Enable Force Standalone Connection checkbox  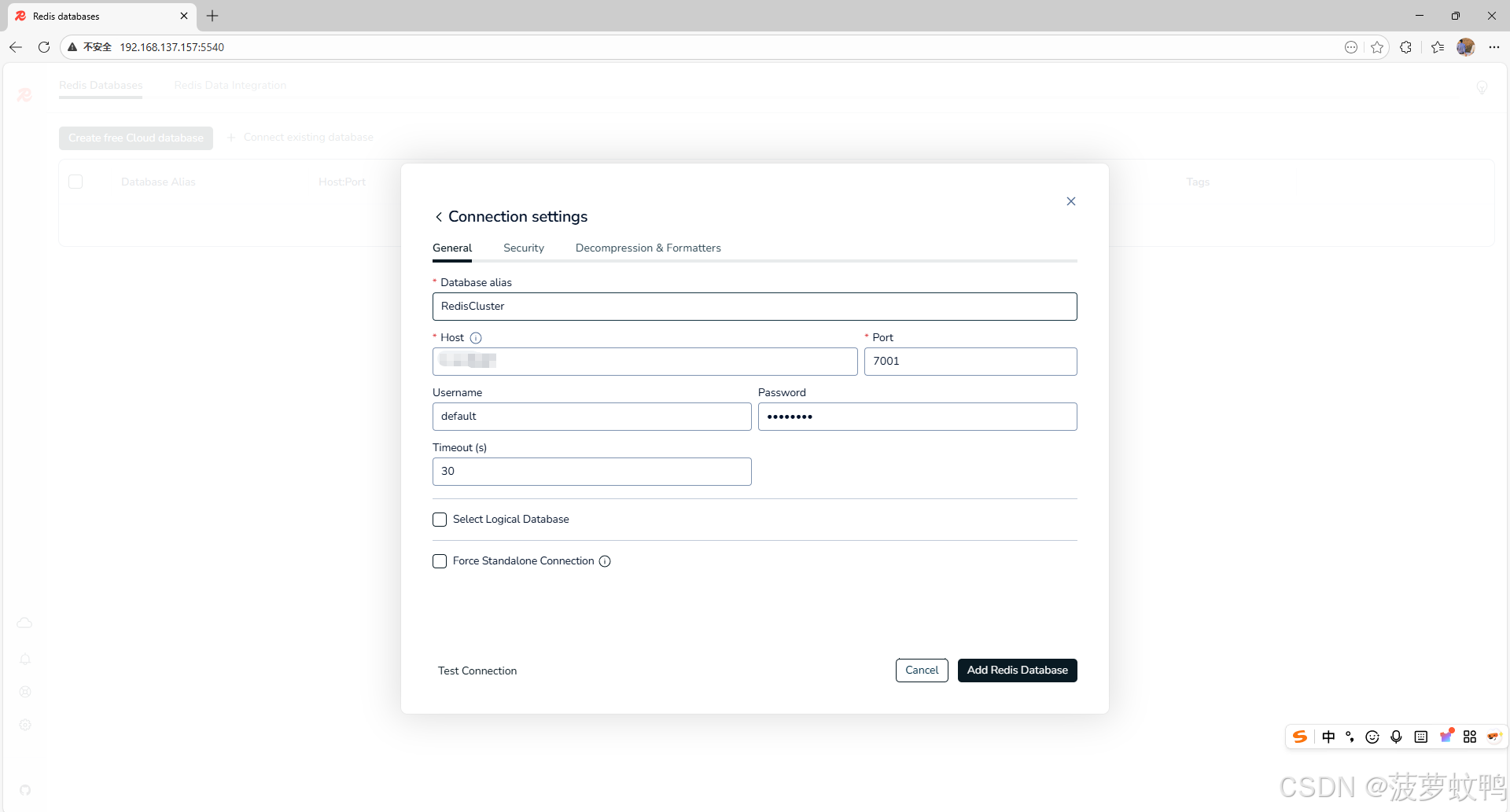click(x=440, y=561)
